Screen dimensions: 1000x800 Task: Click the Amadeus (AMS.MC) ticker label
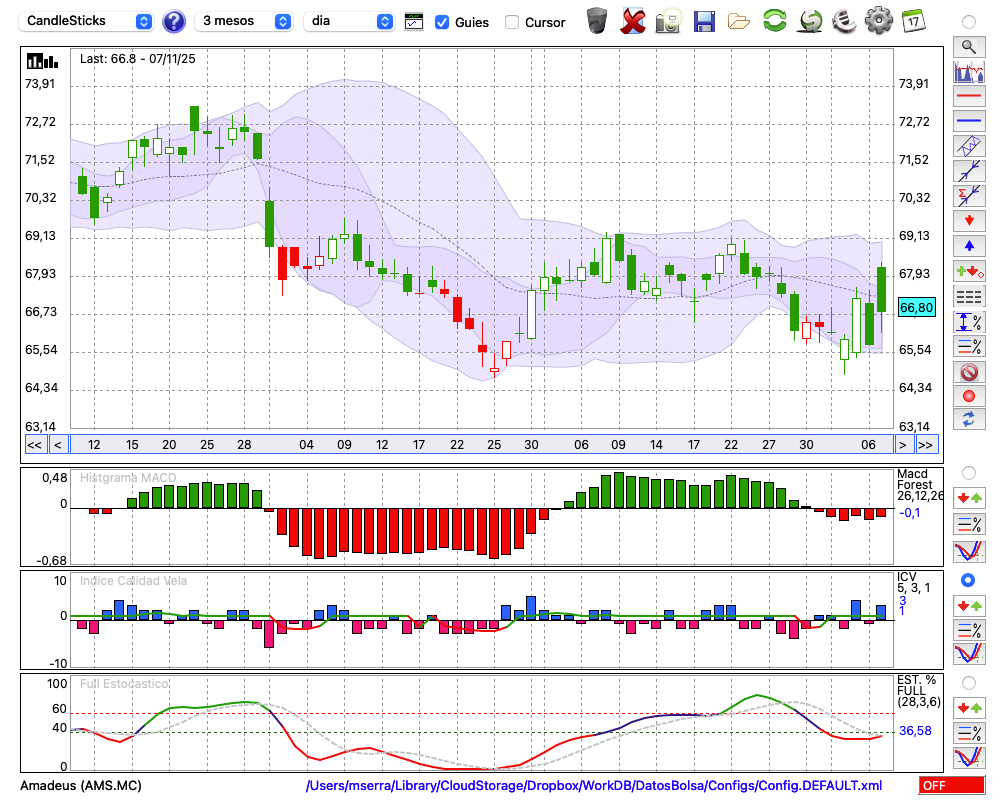[x=81, y=785]
